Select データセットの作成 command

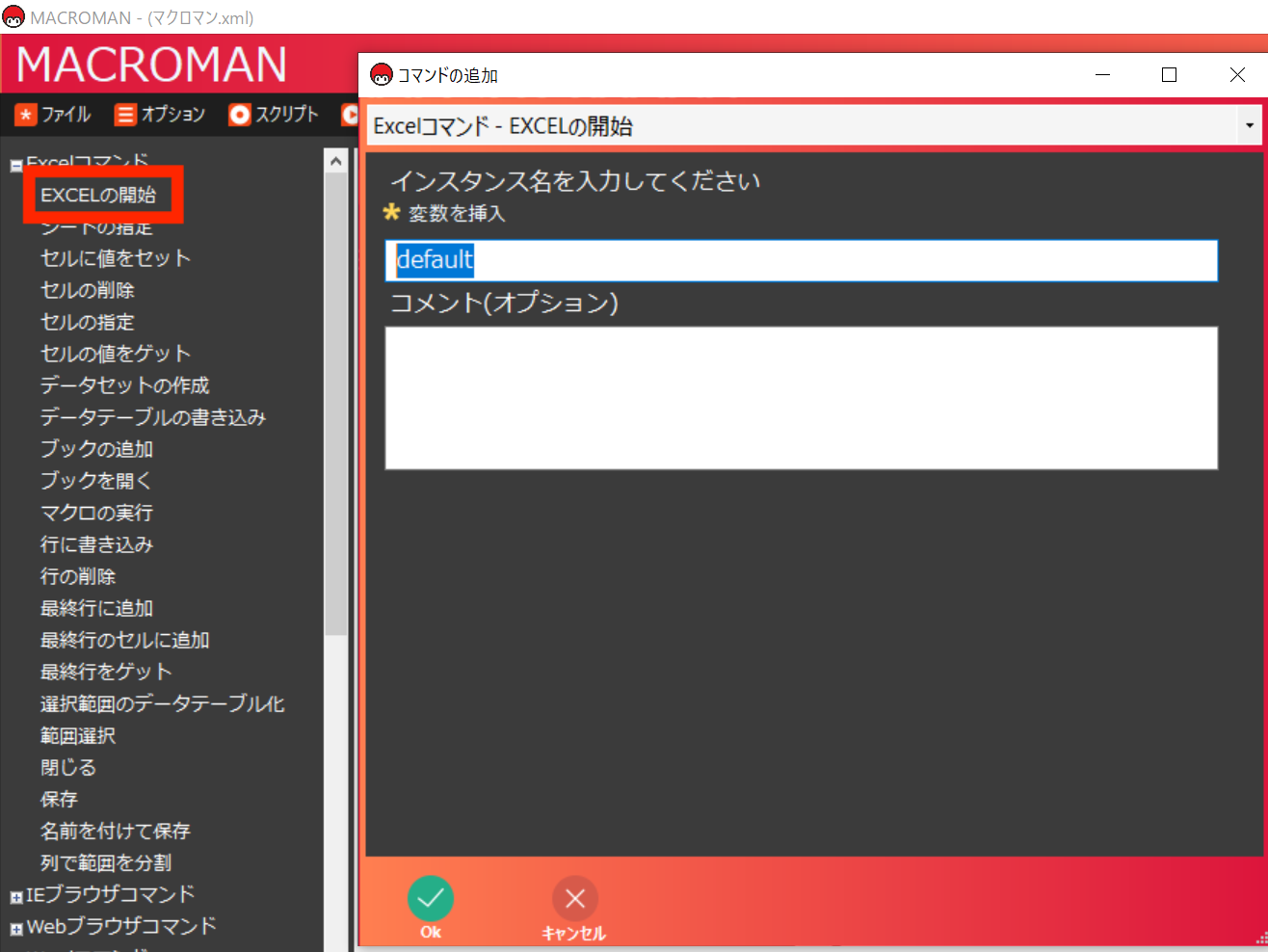point(125,385)
